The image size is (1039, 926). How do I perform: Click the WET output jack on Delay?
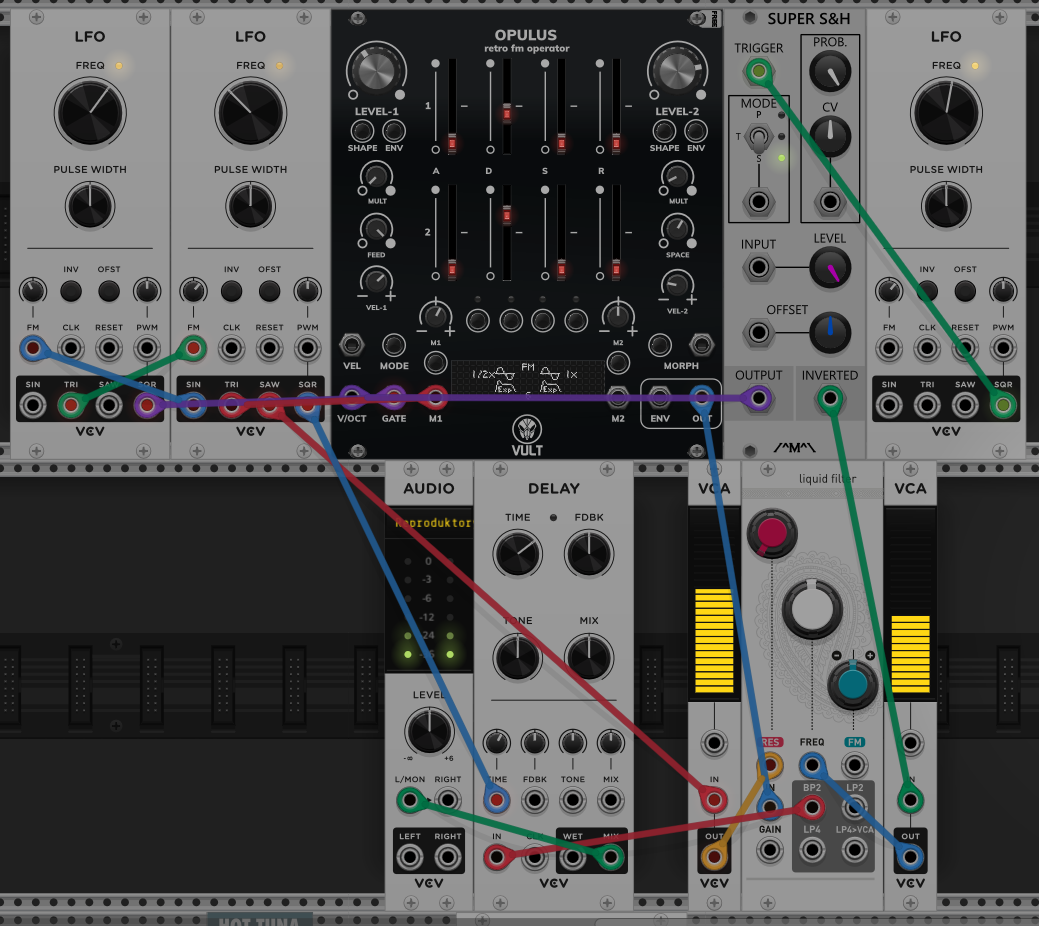(x=573, y=858)
